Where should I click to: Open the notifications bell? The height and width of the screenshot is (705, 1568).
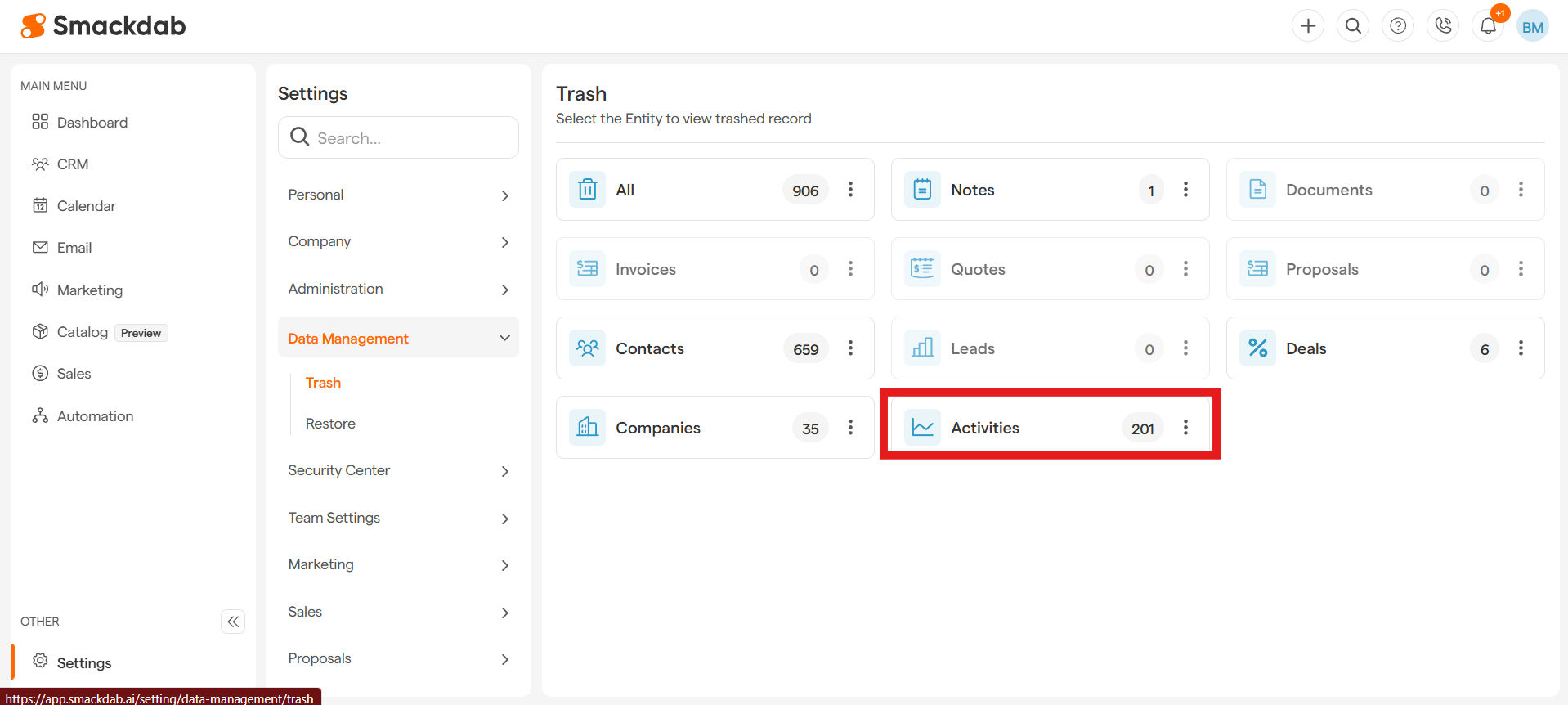(1488, 26)
